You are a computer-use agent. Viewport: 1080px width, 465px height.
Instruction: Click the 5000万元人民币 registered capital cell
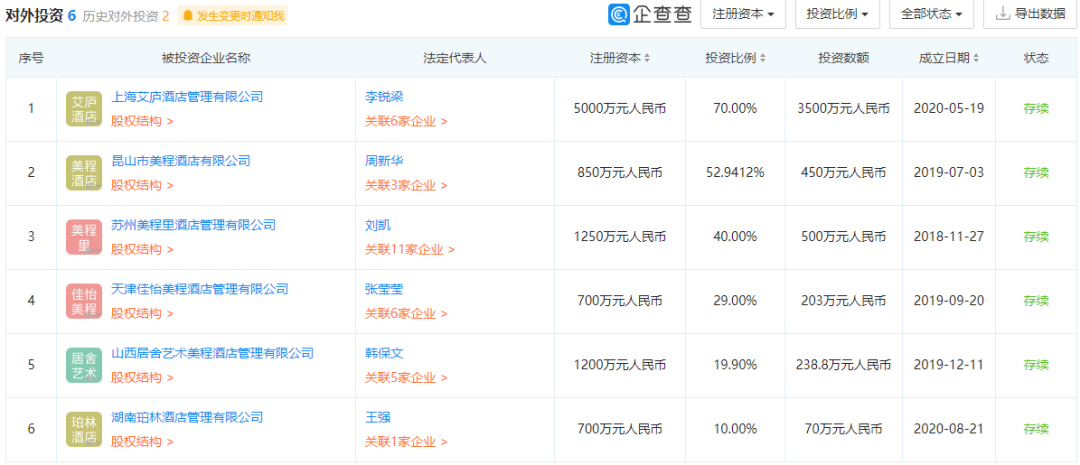tap(620, 109)
